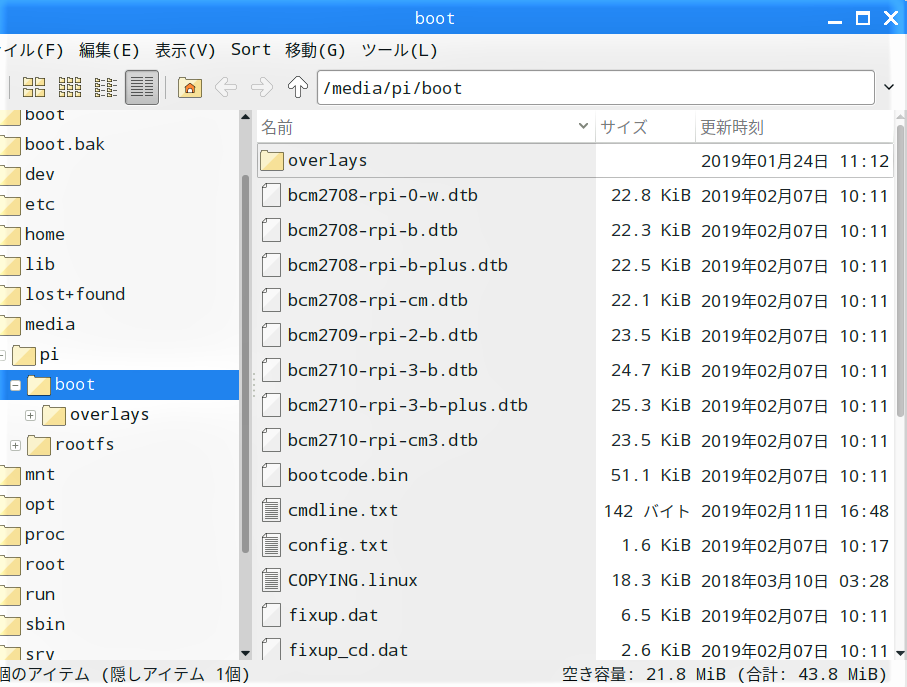
Task: Switch to thumbnail grid view
Action: [70, 87]
